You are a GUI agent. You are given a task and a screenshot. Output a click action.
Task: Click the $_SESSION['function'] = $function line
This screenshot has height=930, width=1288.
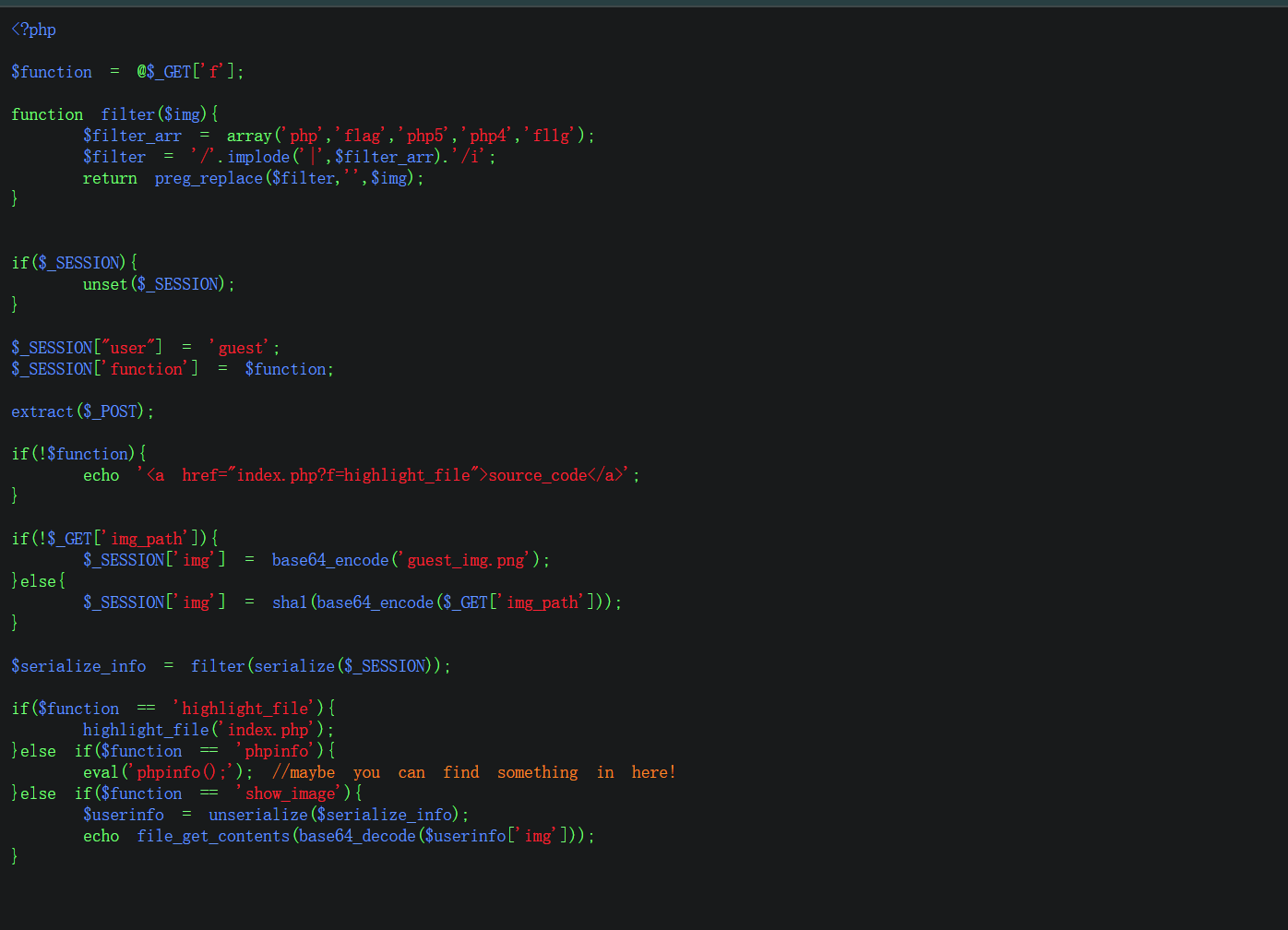point(173,369)
